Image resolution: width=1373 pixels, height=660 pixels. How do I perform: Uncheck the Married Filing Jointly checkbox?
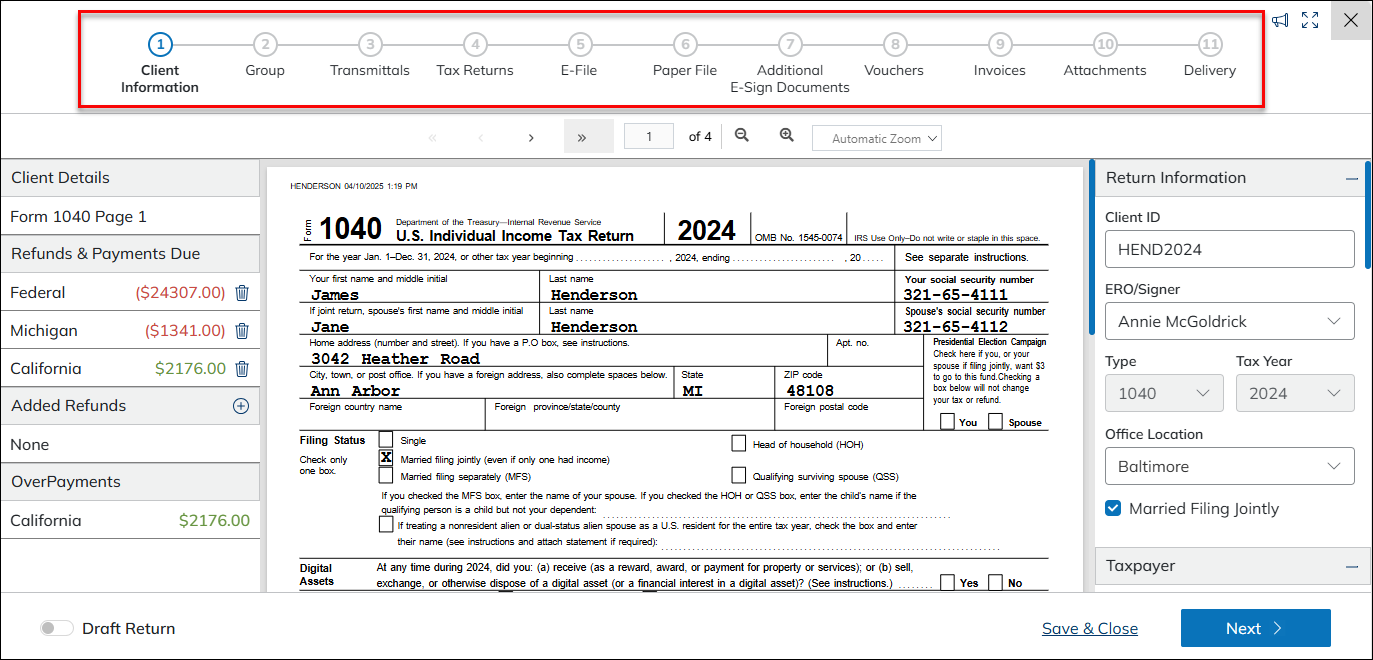tap(1113, 508)
